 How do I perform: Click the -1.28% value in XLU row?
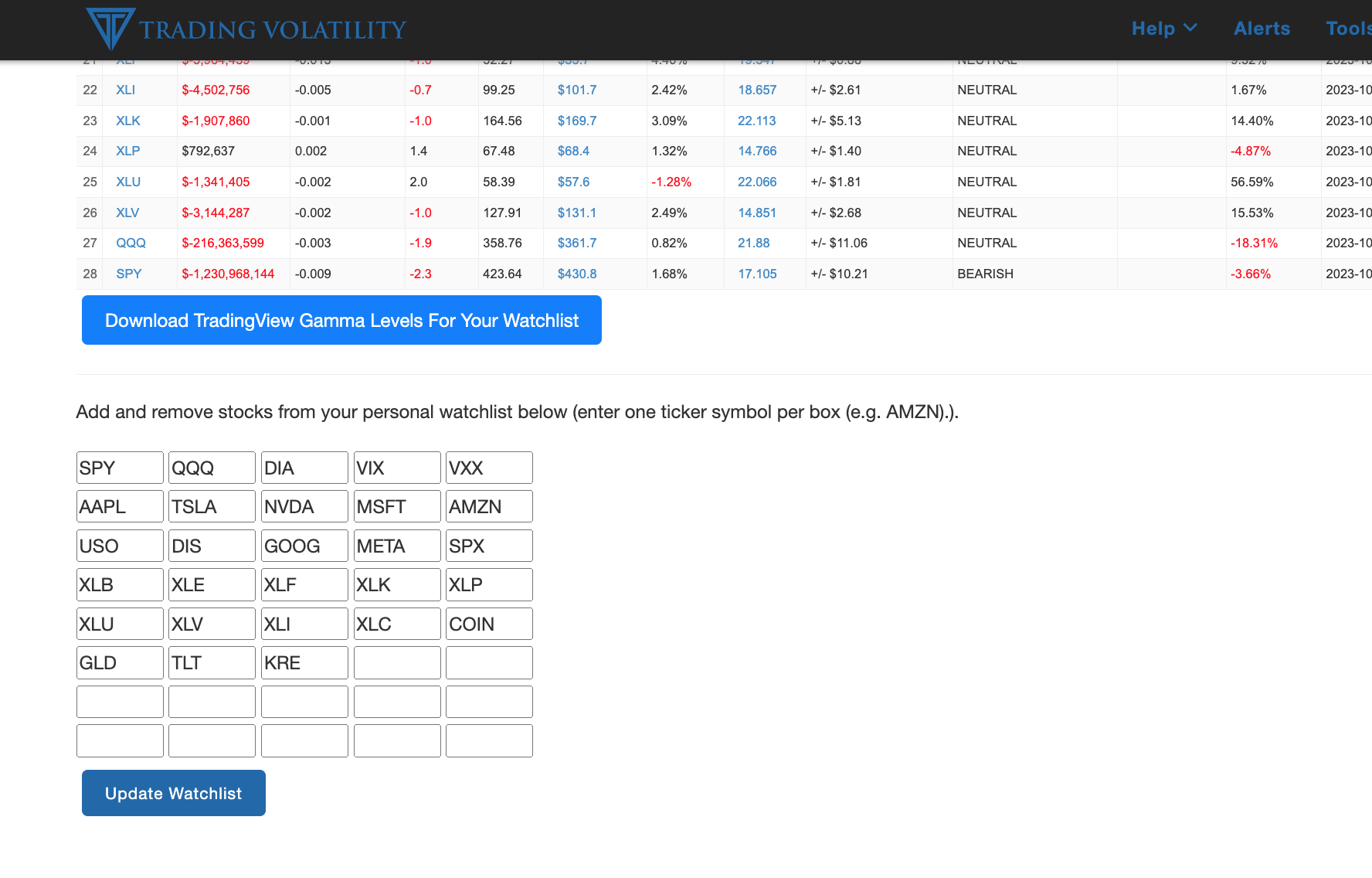671,182
